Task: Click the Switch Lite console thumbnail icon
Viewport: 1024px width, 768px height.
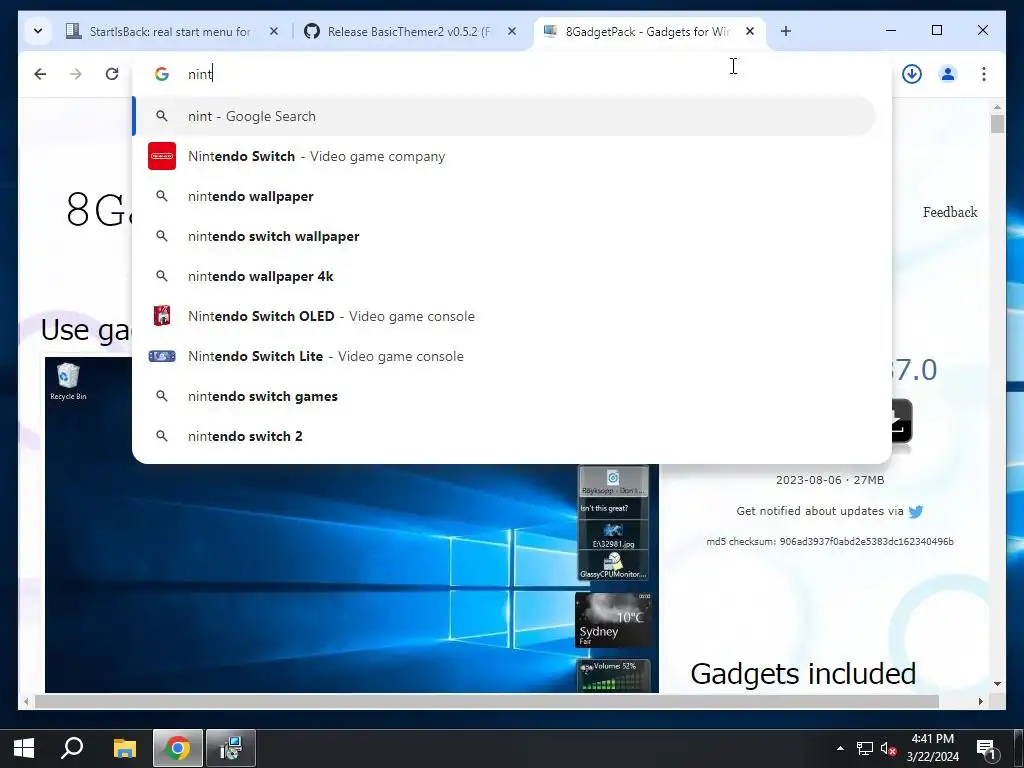Action: tap(162, 356)
